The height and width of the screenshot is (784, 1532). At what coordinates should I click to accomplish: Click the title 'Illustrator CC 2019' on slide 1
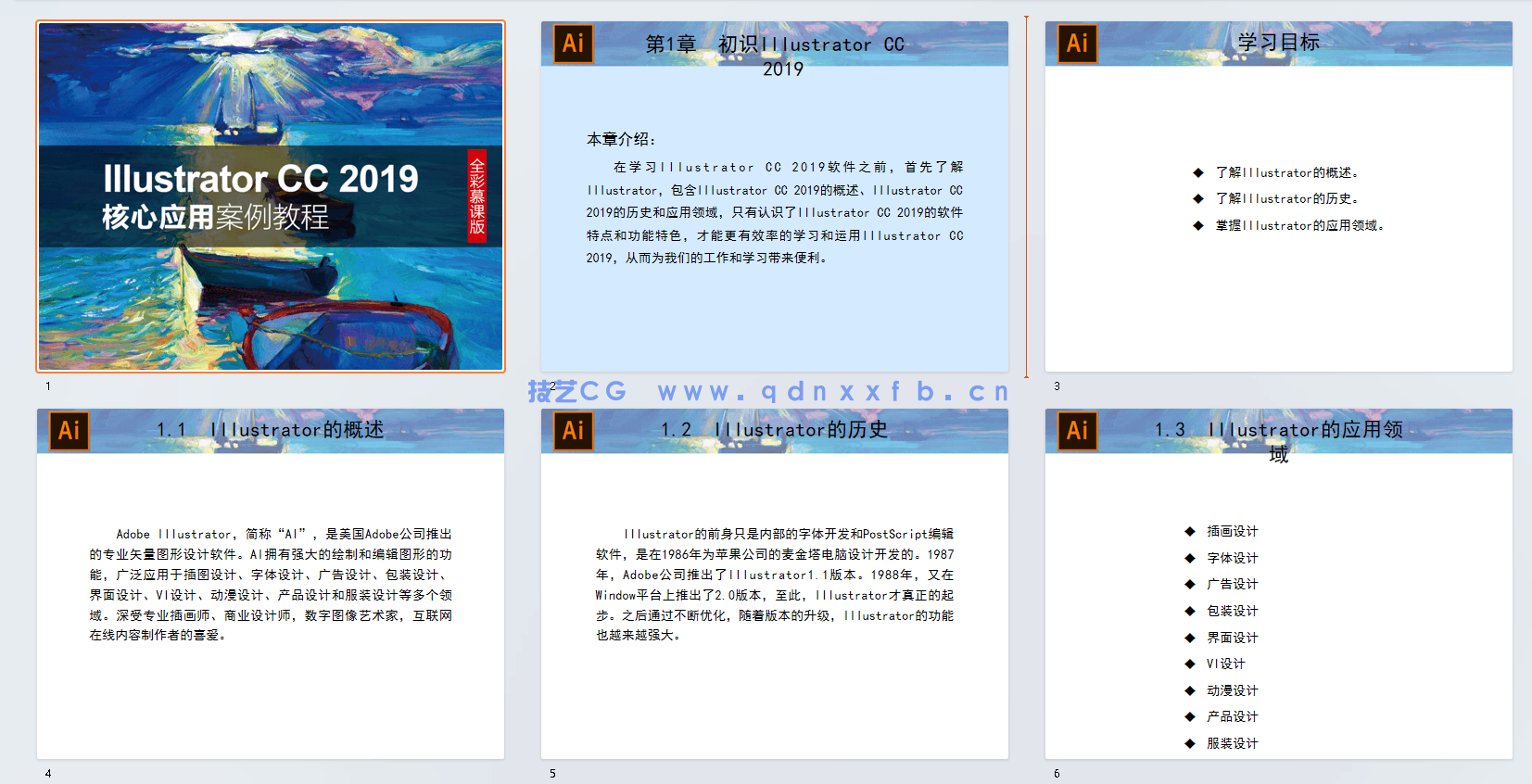click(x=260, y=179)
